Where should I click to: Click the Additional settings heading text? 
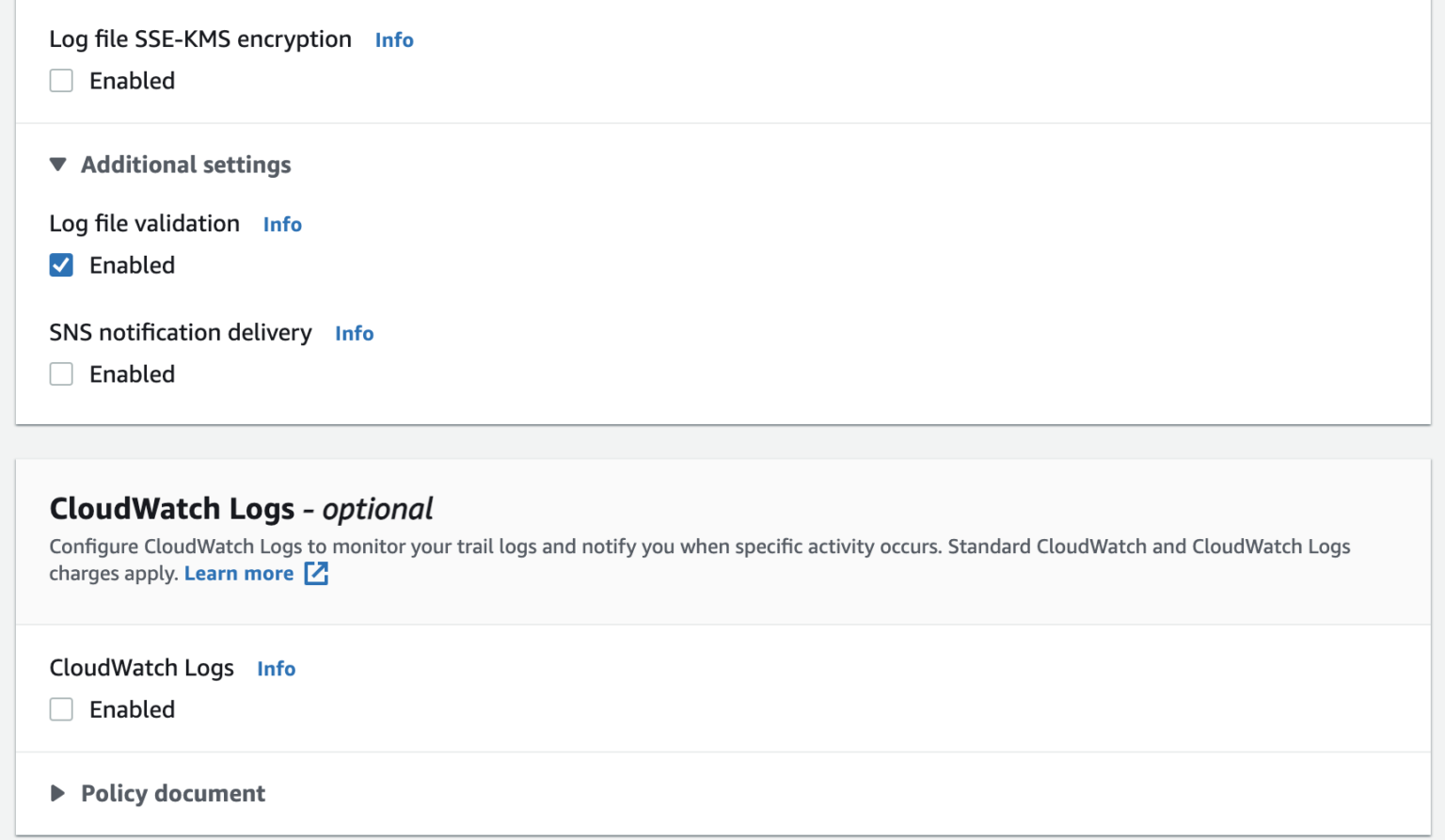tap(185, 164)
